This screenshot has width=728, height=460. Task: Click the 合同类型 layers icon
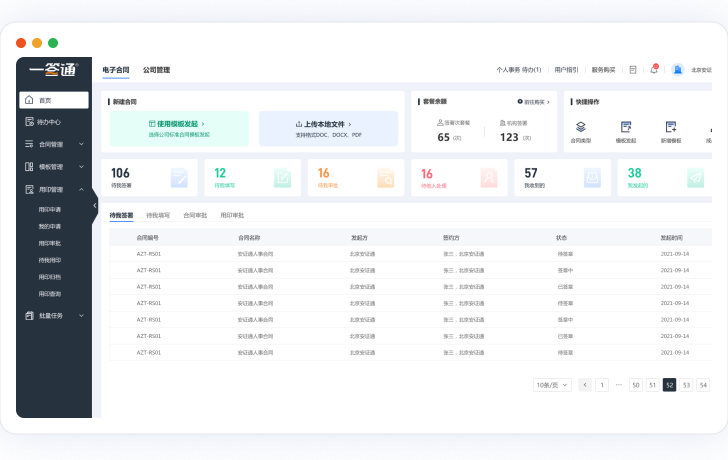coord(581,127)
